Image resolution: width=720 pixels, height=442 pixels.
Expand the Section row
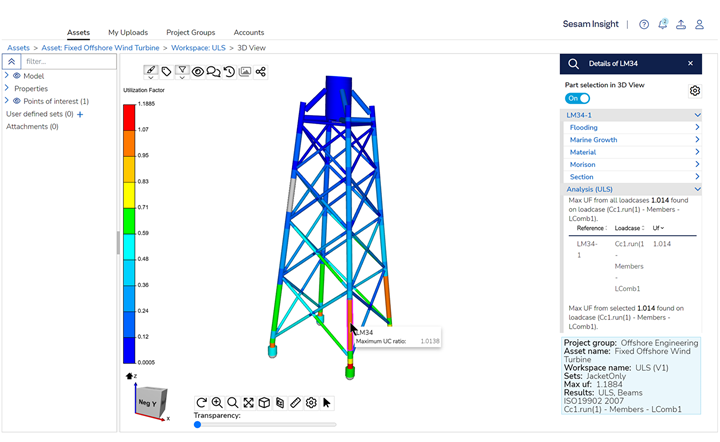point(632,177)
